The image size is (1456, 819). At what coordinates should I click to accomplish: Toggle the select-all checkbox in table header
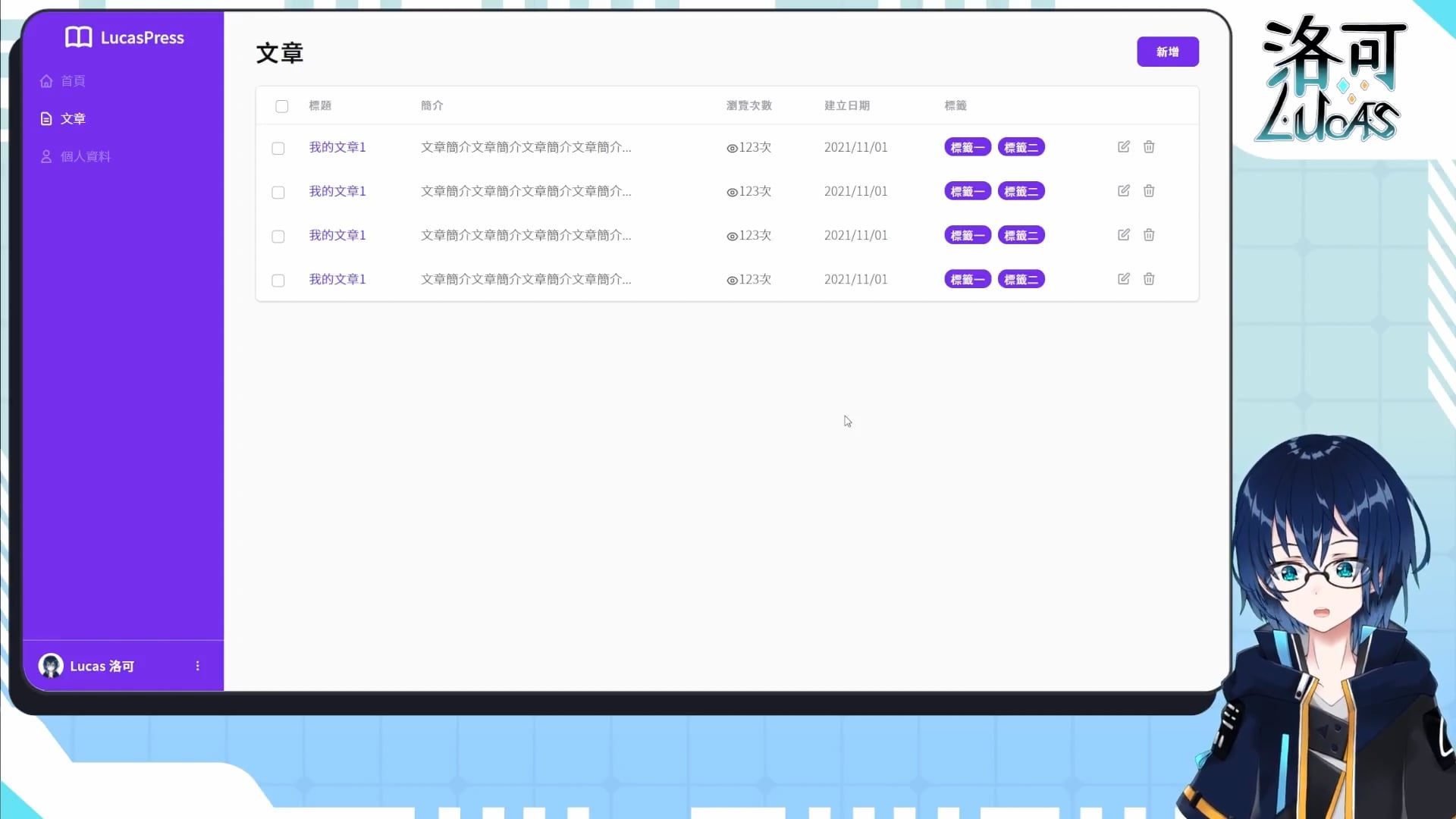[x=281, y=106]
